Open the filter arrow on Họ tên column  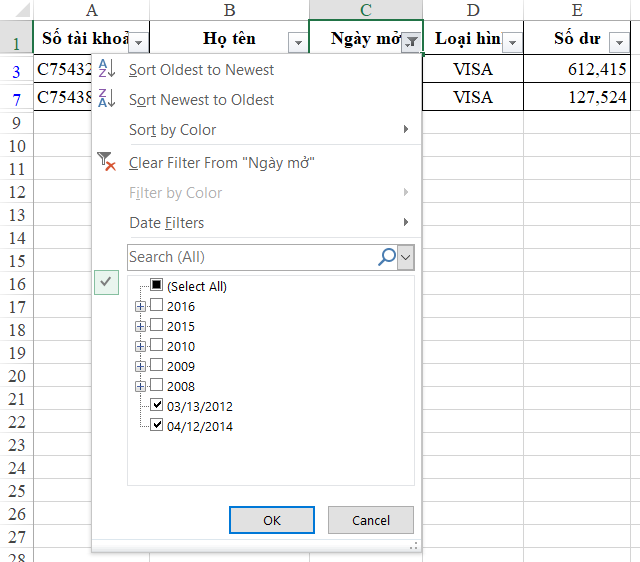297,42
